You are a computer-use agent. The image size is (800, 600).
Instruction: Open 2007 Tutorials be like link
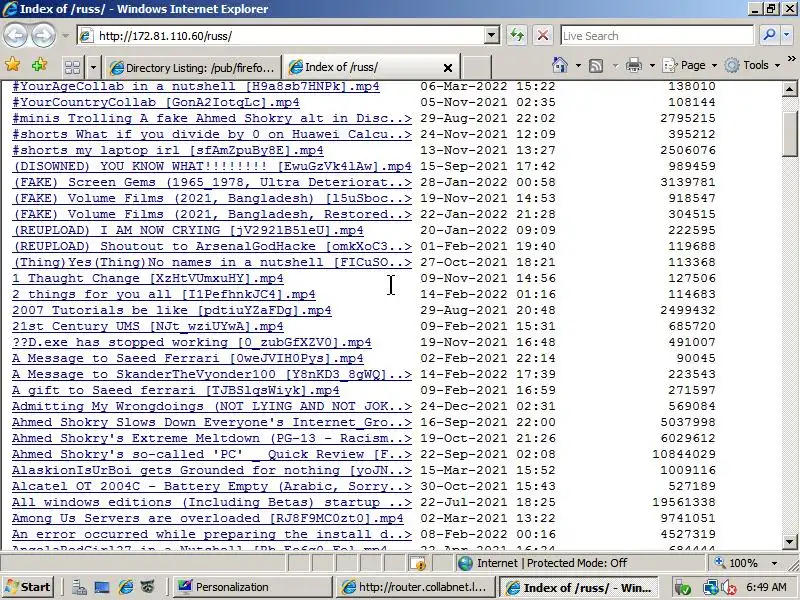coord(172,310)
